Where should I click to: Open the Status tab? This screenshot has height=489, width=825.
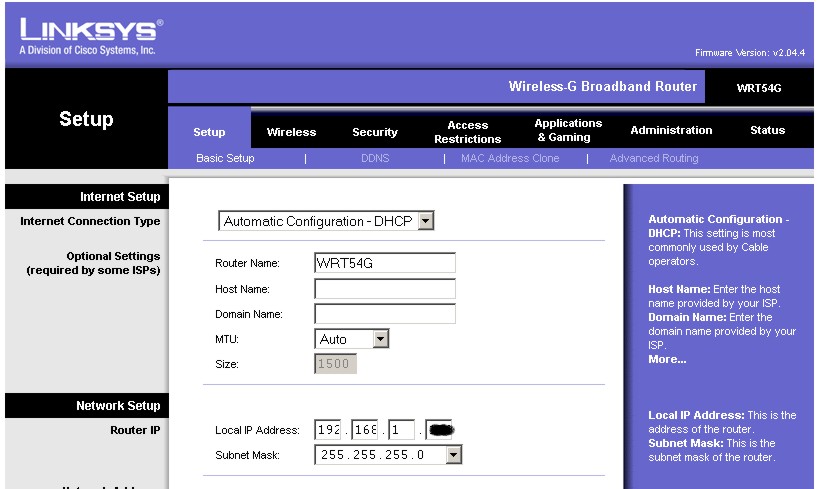(x=767, y=130)
